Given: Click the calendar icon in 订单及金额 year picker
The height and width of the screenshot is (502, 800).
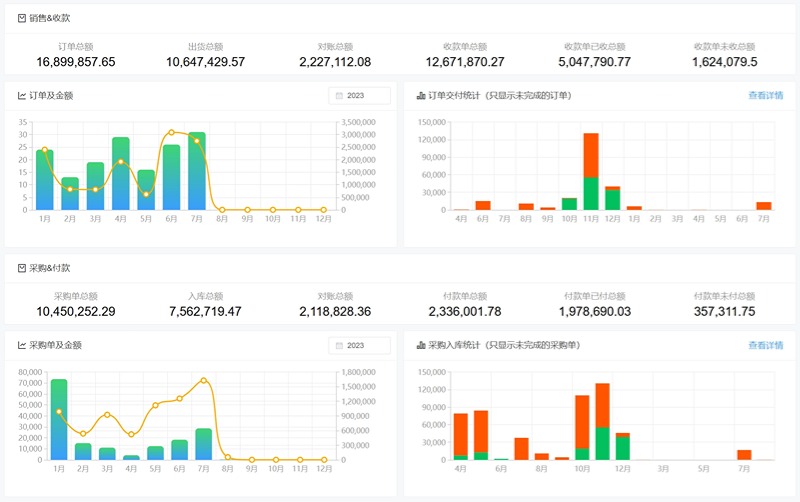Looking at the screenshot, I should coord(339,96).
